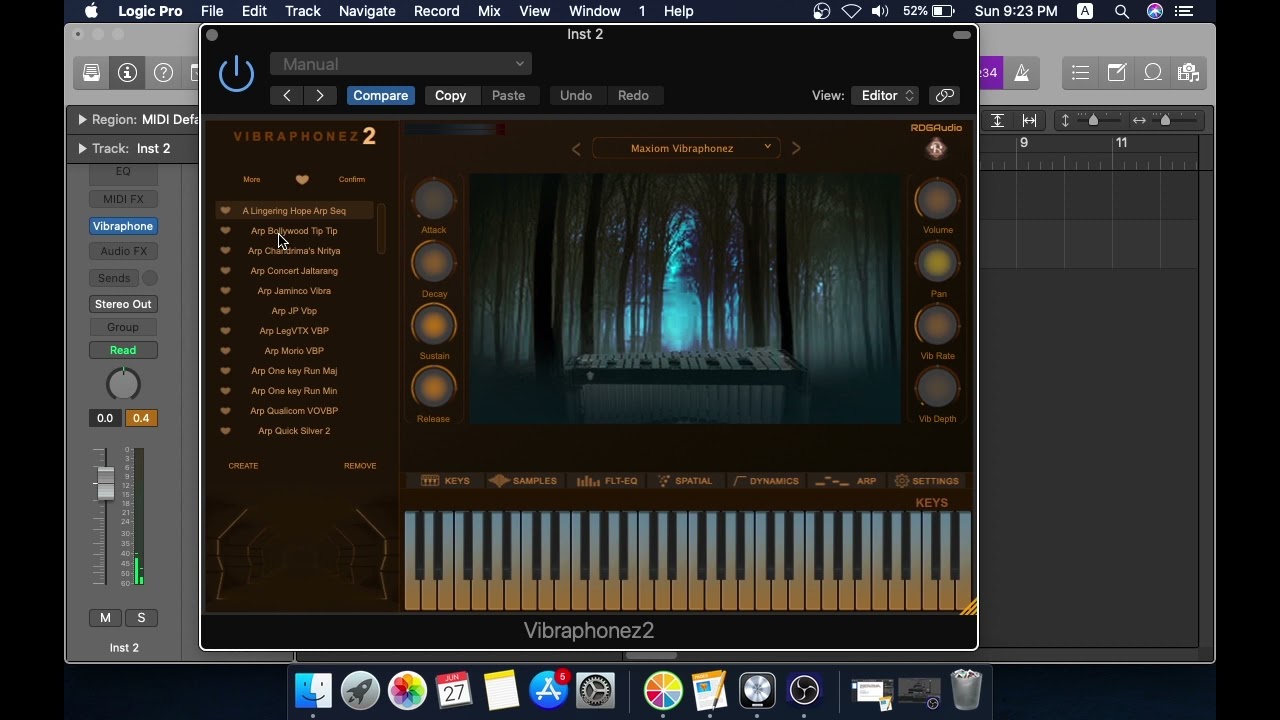Open the Loop Browser icon

pos(1152,72)
